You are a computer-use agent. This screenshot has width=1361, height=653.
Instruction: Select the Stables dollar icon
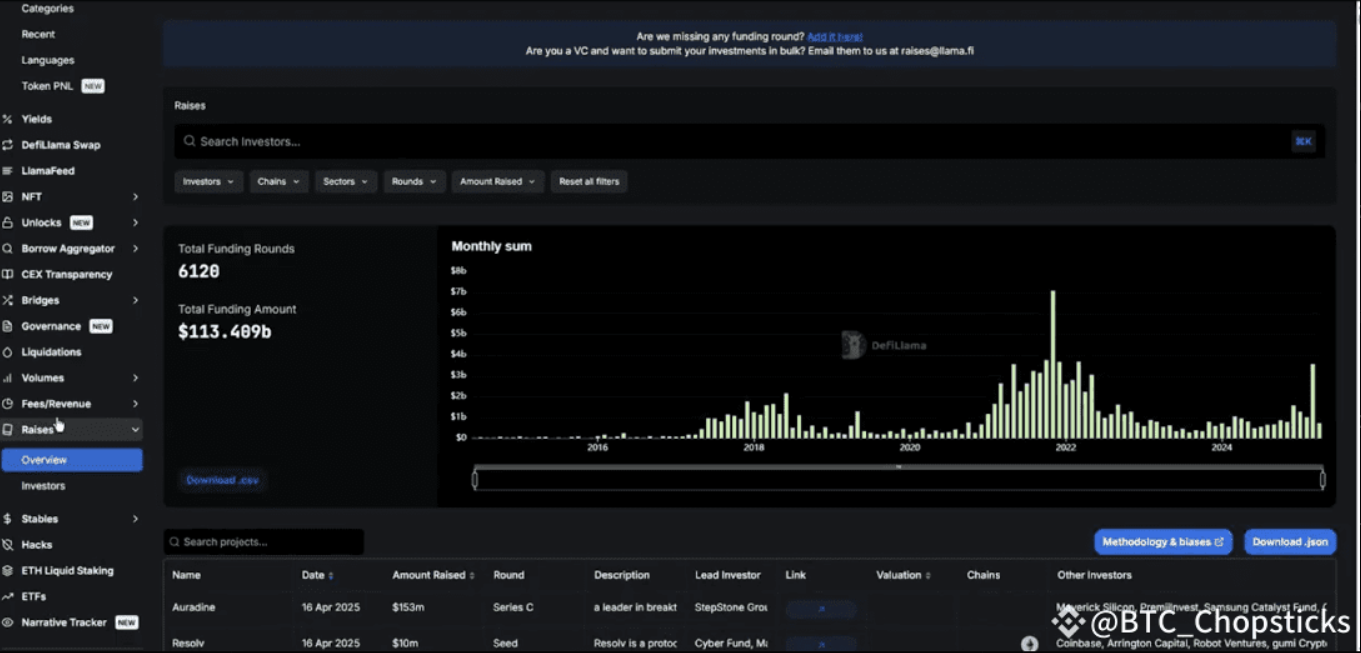click(x=8, y=519)
